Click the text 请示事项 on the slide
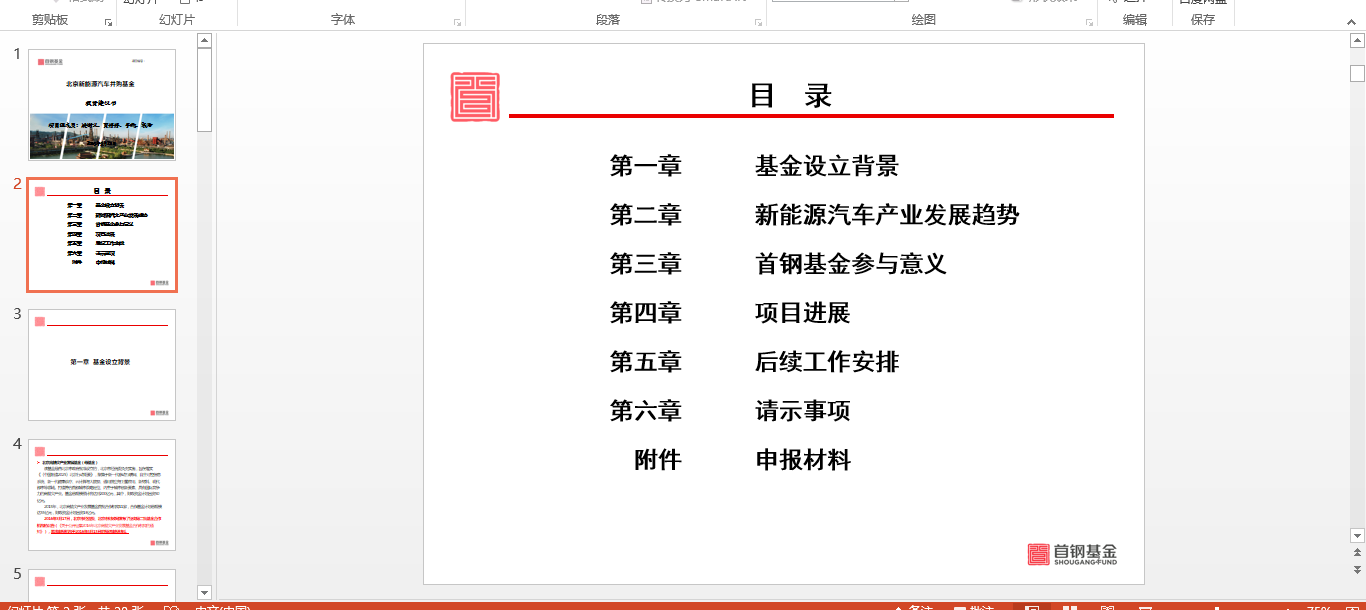 803,411
